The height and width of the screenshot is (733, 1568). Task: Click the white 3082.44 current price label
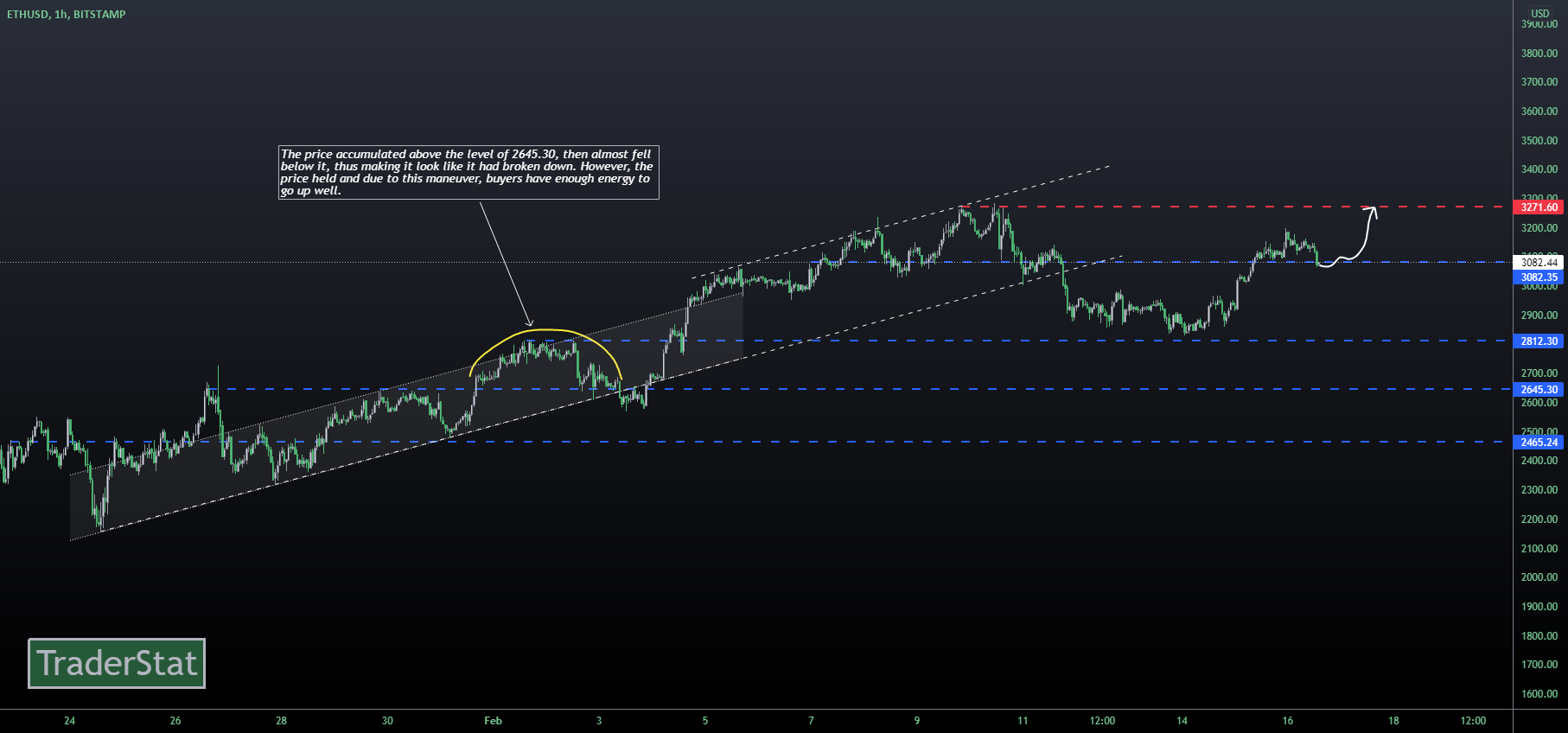coord(1539,262)
